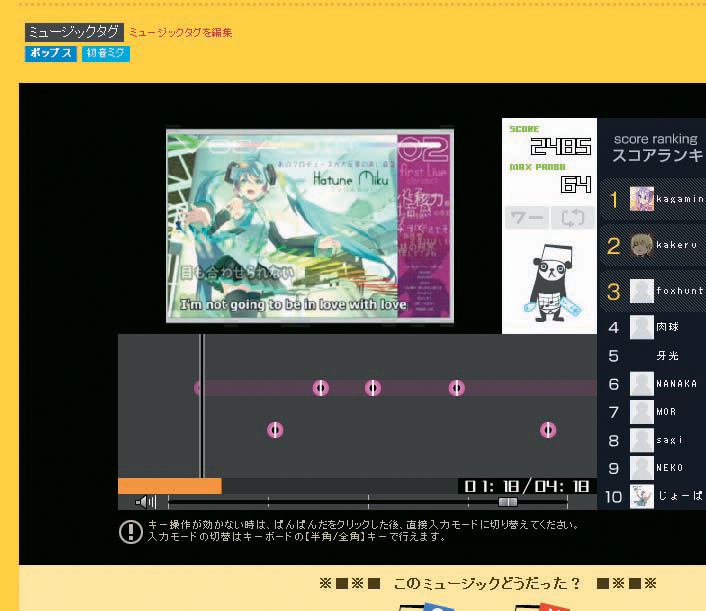Click the ミュージックタグを編集 link
Image resolution: width=706 pixels, height=611 pixels.
click(x=181, y=32)
